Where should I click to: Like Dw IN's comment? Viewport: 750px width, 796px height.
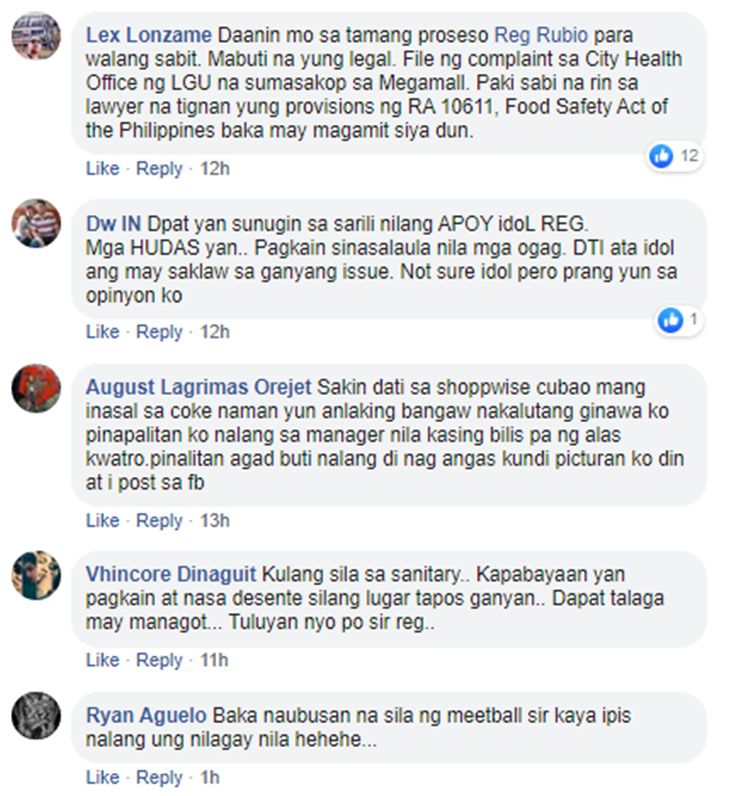tap(102, 331)
